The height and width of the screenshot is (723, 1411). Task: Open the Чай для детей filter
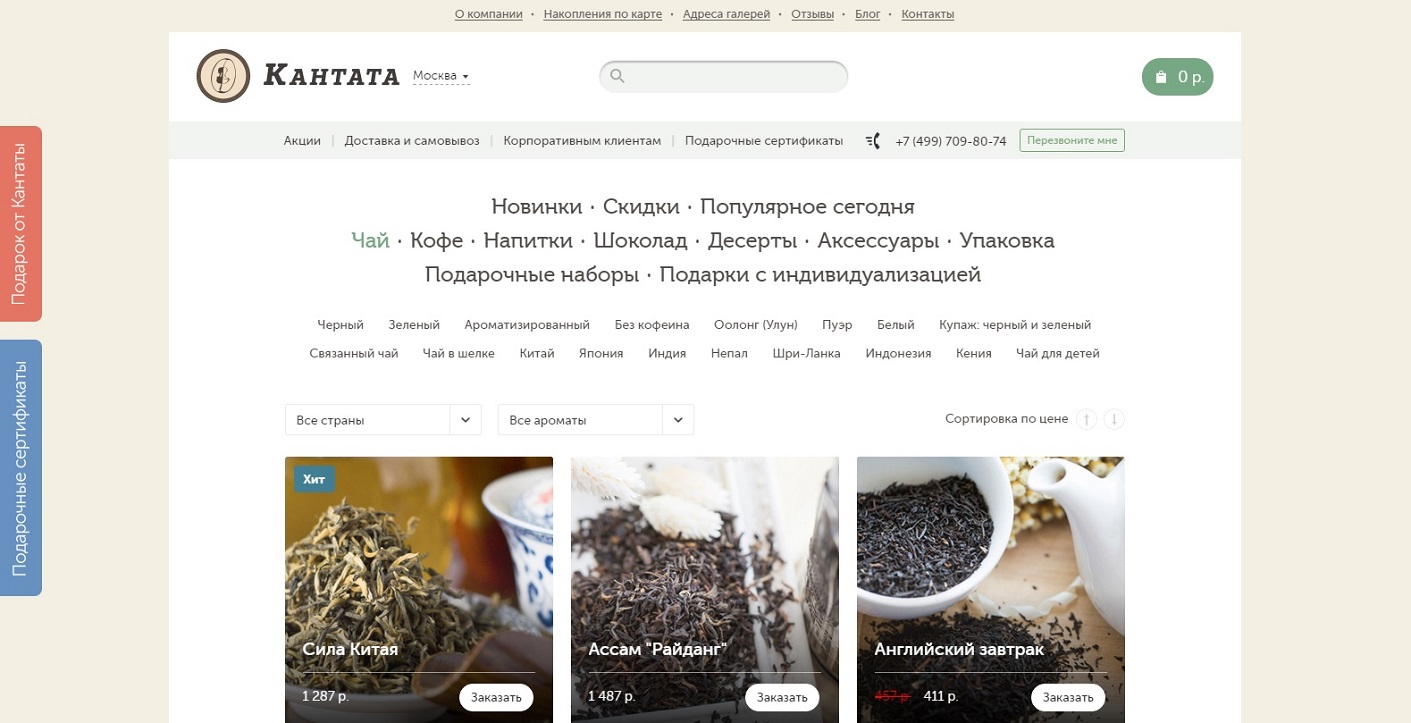click(x=1058, y=353)
